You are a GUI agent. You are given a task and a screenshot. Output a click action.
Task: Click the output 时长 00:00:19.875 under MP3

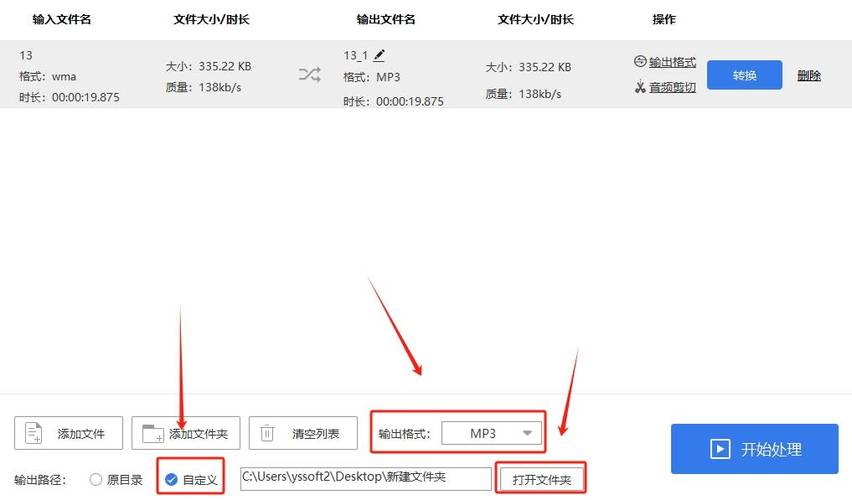coord(393,101)
